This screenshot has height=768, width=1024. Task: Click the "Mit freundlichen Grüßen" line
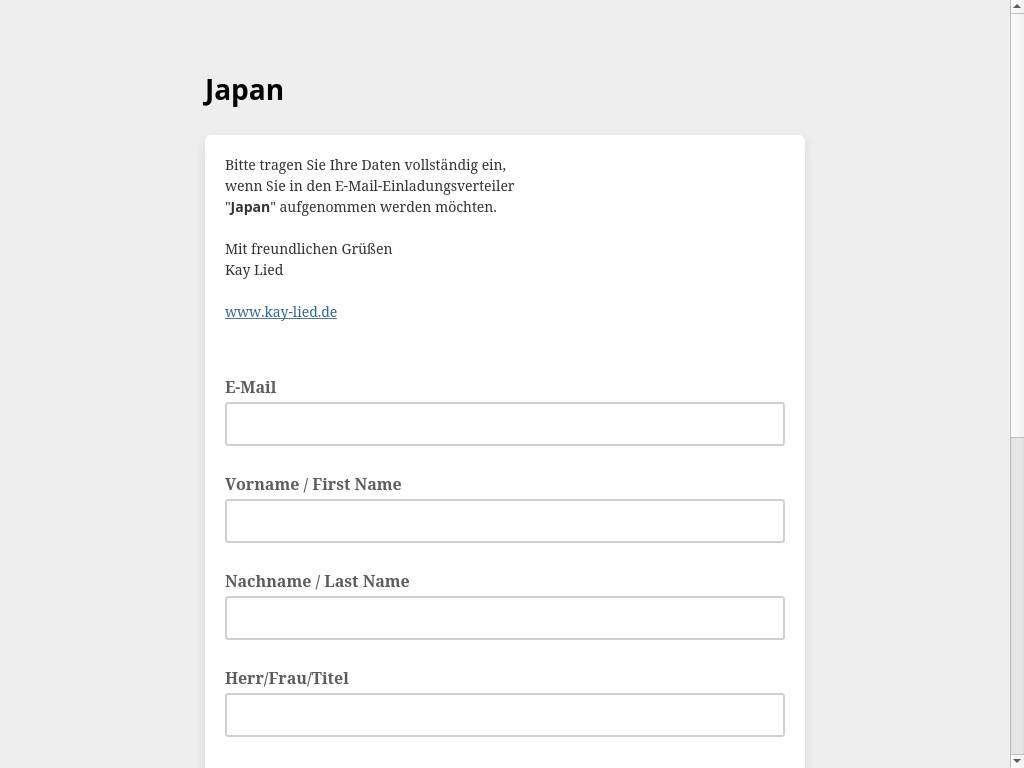pos(308,249)
